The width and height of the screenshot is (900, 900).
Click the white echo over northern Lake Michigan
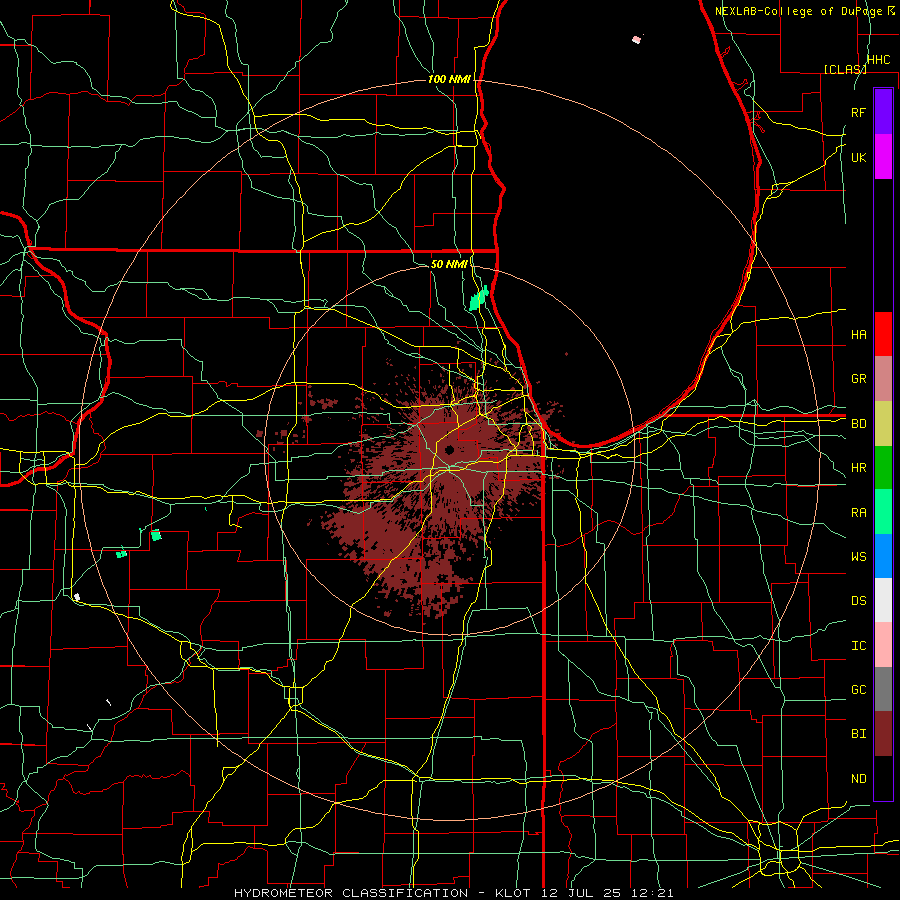pyautogui.click(x=636, y=39)
